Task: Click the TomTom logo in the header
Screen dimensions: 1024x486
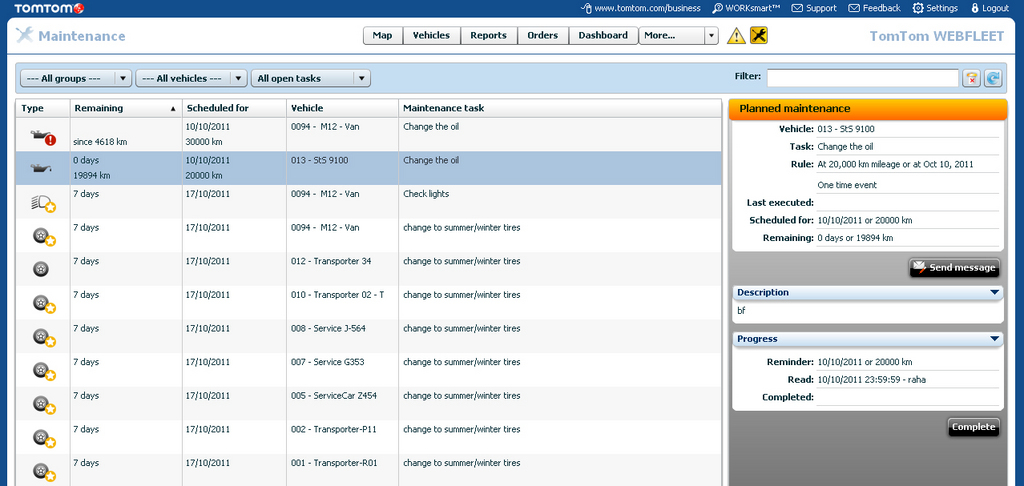Action: pos(49,8)
